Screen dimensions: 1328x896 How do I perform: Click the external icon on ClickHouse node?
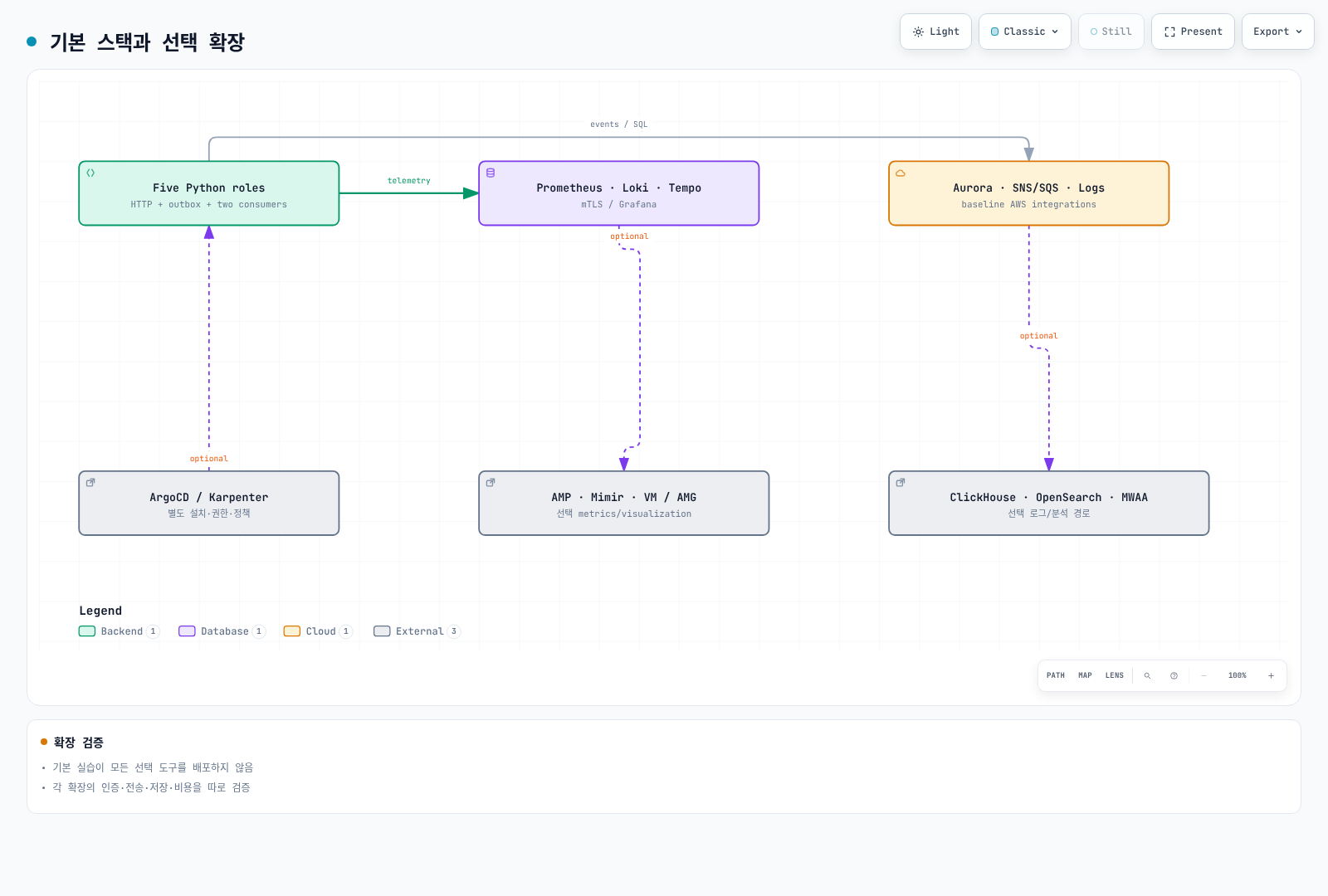[901, 482]
